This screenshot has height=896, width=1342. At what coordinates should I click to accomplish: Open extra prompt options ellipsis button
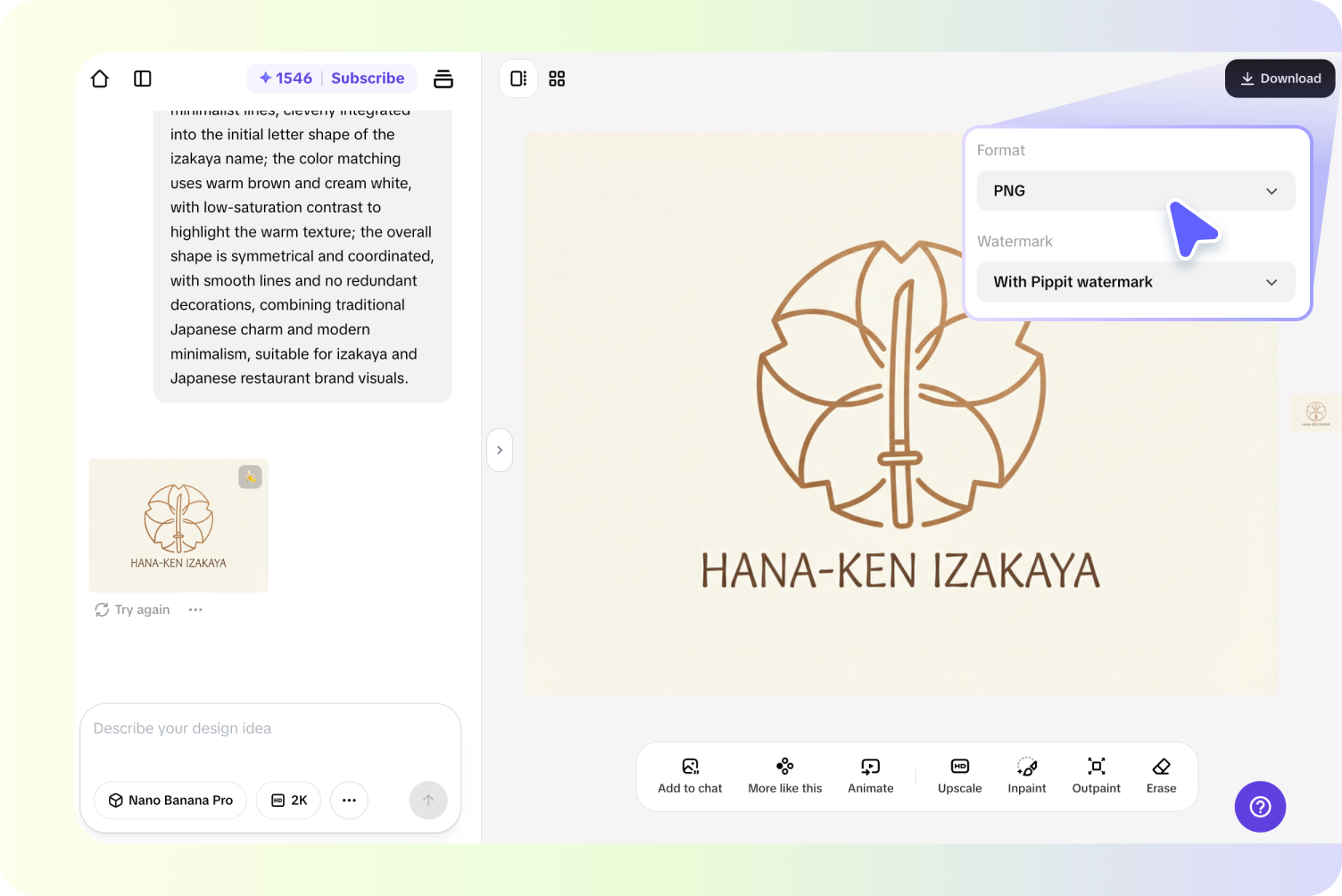[349, 801]
